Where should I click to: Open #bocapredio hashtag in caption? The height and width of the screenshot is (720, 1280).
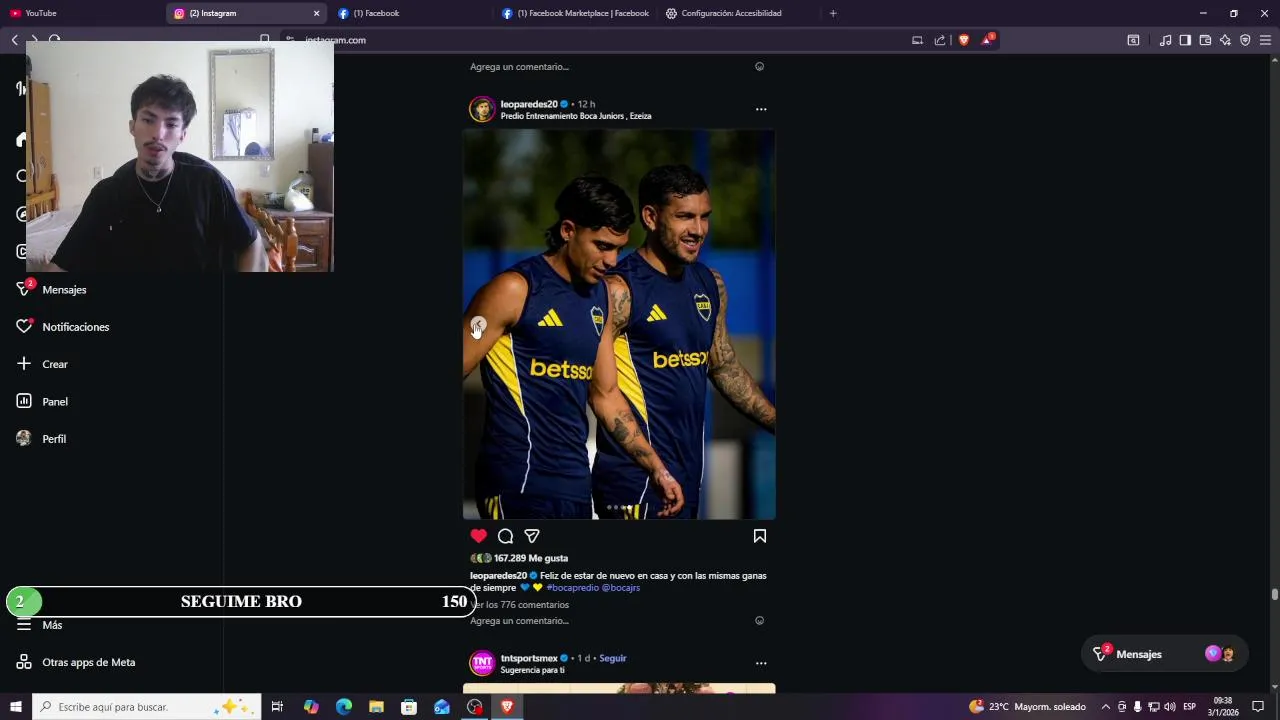tap(572, 588)
